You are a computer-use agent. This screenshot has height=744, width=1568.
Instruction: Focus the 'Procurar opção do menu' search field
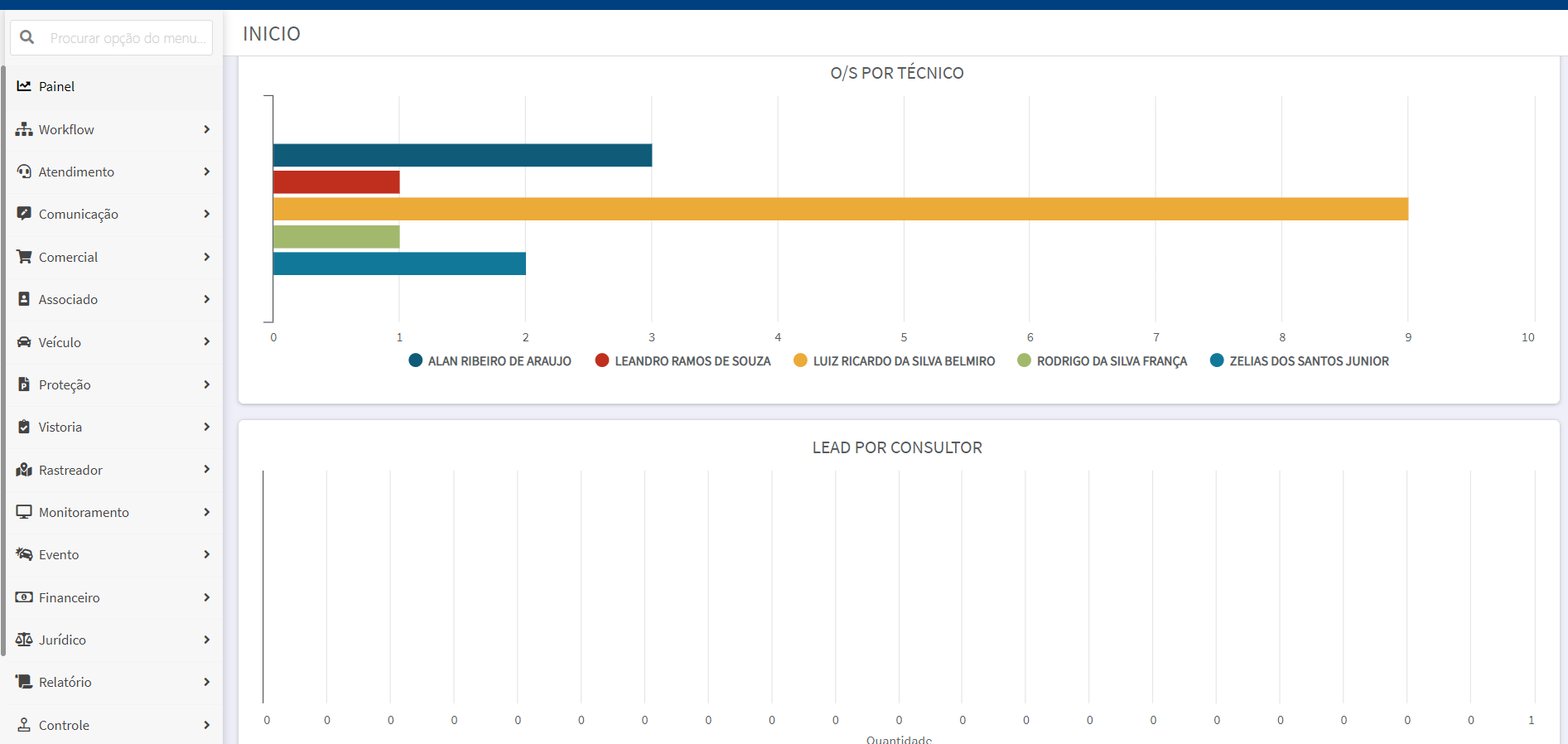[111, 37]
